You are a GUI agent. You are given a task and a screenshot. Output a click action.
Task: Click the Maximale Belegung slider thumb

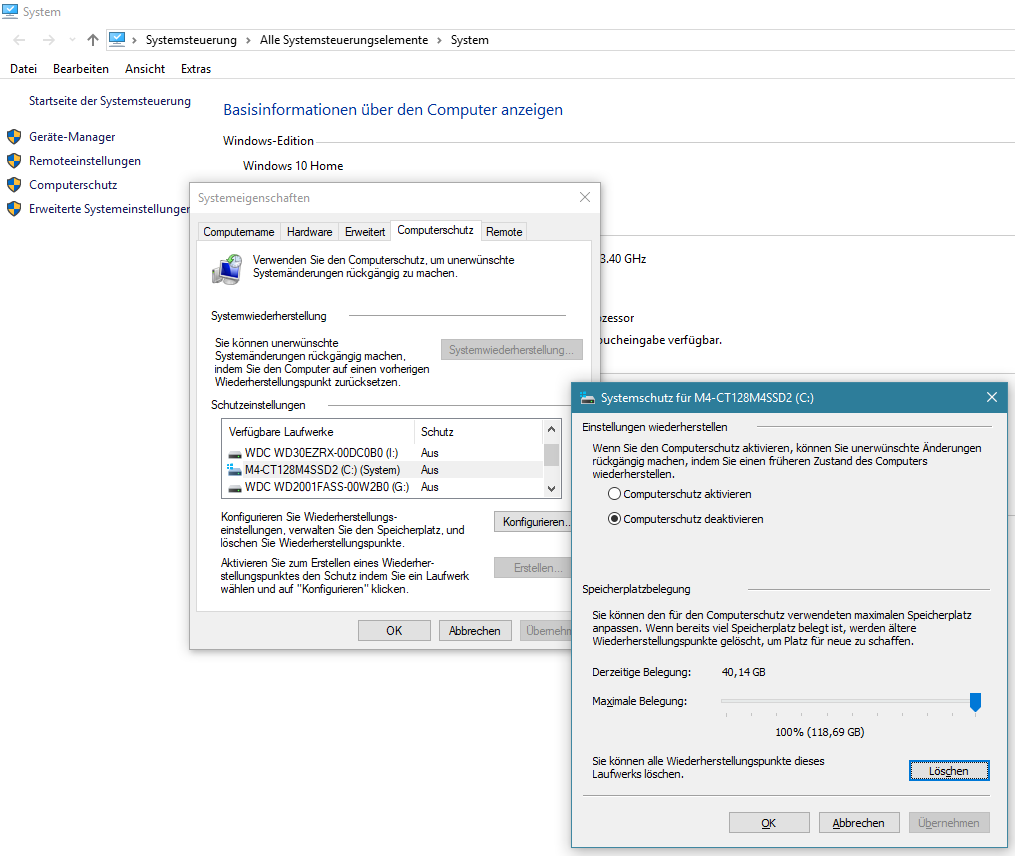point(975,702)
